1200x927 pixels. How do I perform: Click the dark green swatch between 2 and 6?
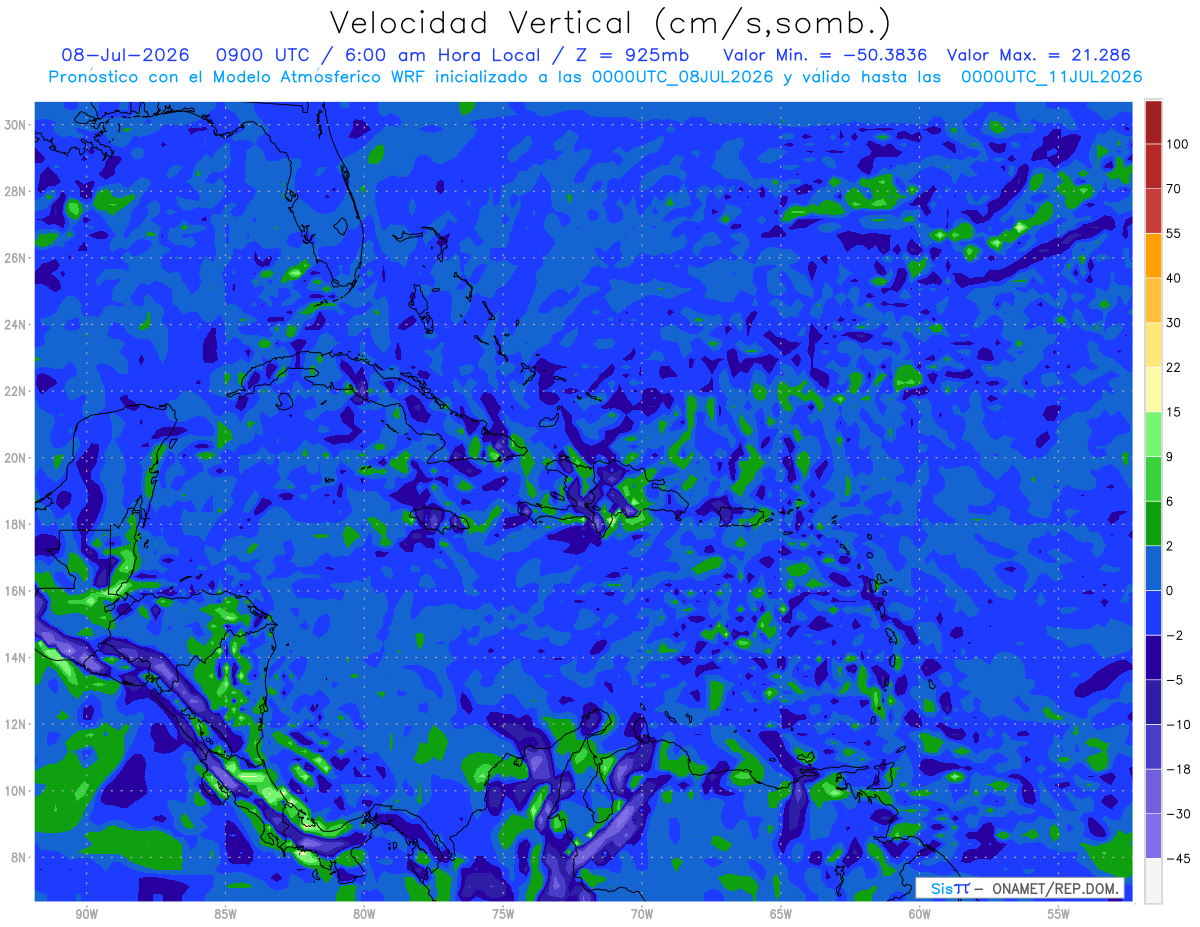[x=1153, y=523]
